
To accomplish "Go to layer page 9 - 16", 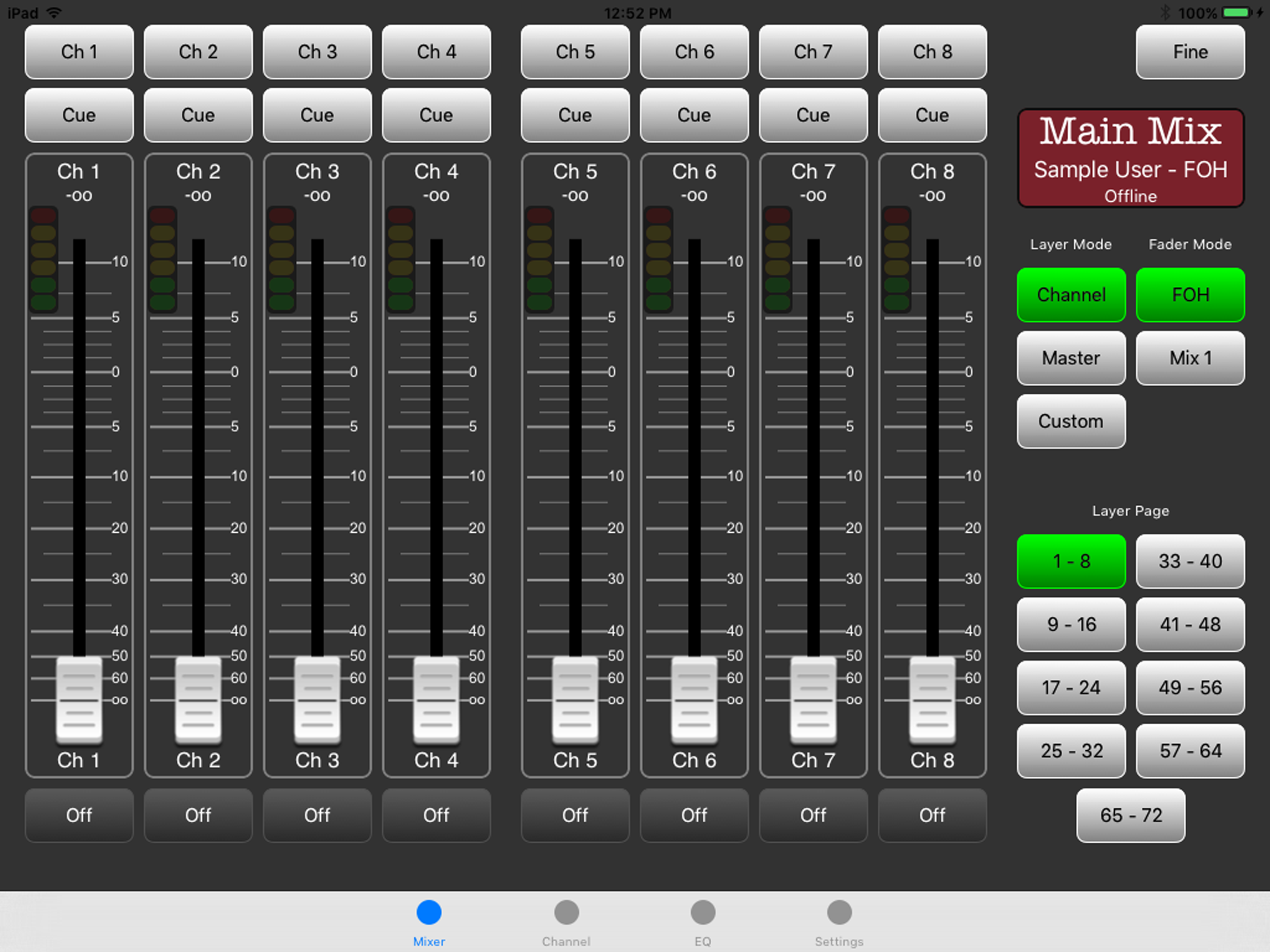I will click(1071, 624).
